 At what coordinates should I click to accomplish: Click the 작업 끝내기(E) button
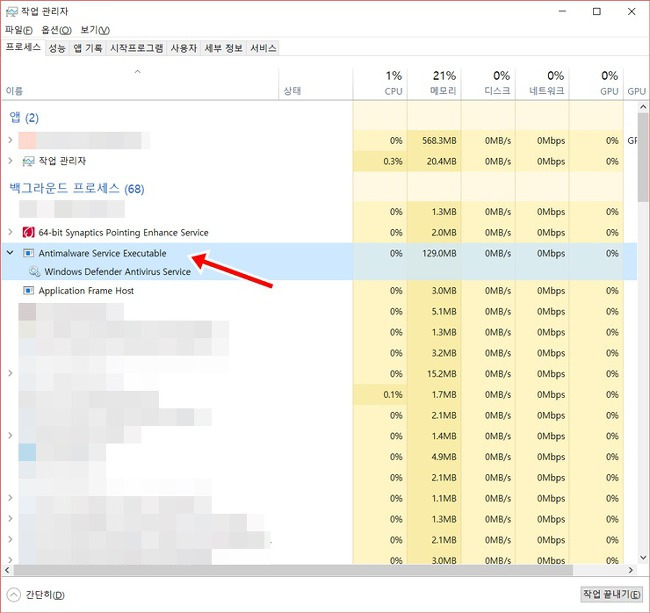point(611,594)
